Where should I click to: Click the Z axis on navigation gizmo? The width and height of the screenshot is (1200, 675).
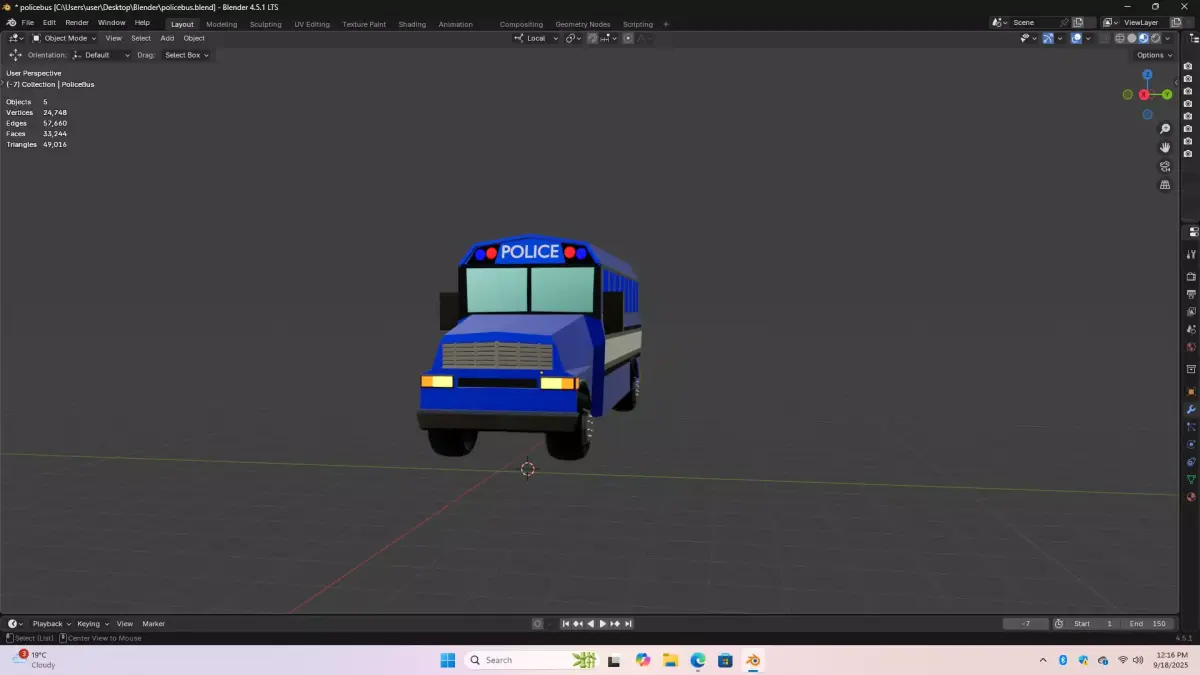click(x=1148, y=75)
